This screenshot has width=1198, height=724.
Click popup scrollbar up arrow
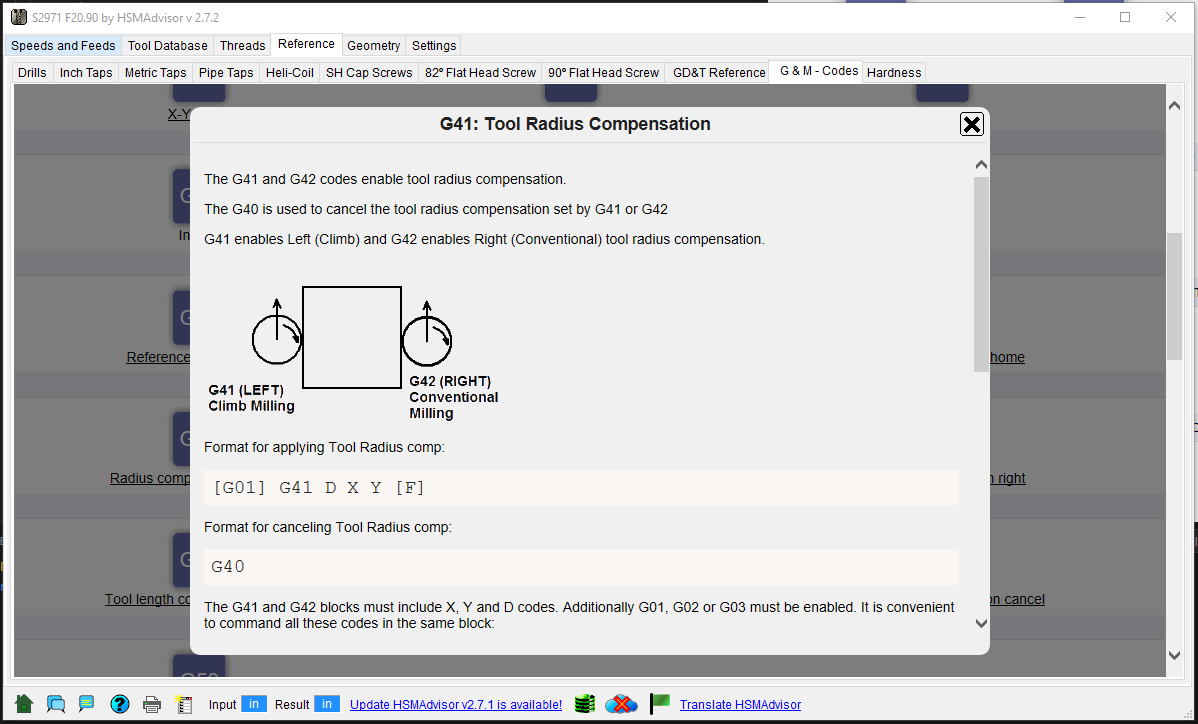(x=981, y=165)
